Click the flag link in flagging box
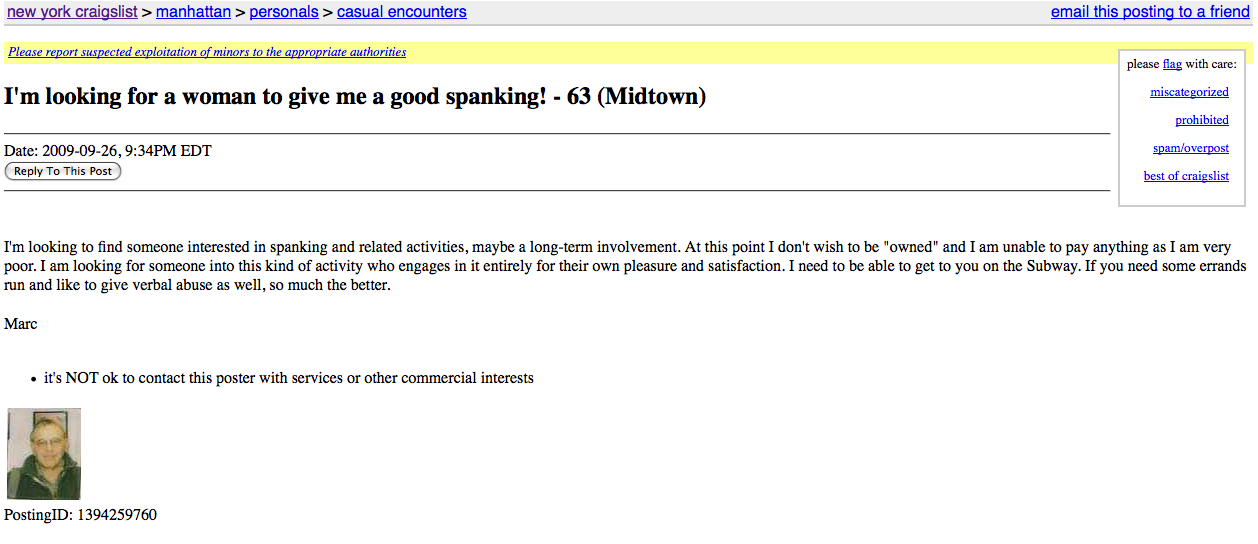Image resolution: width=1258 pixels, height=544 pixels. point(1172,64)
